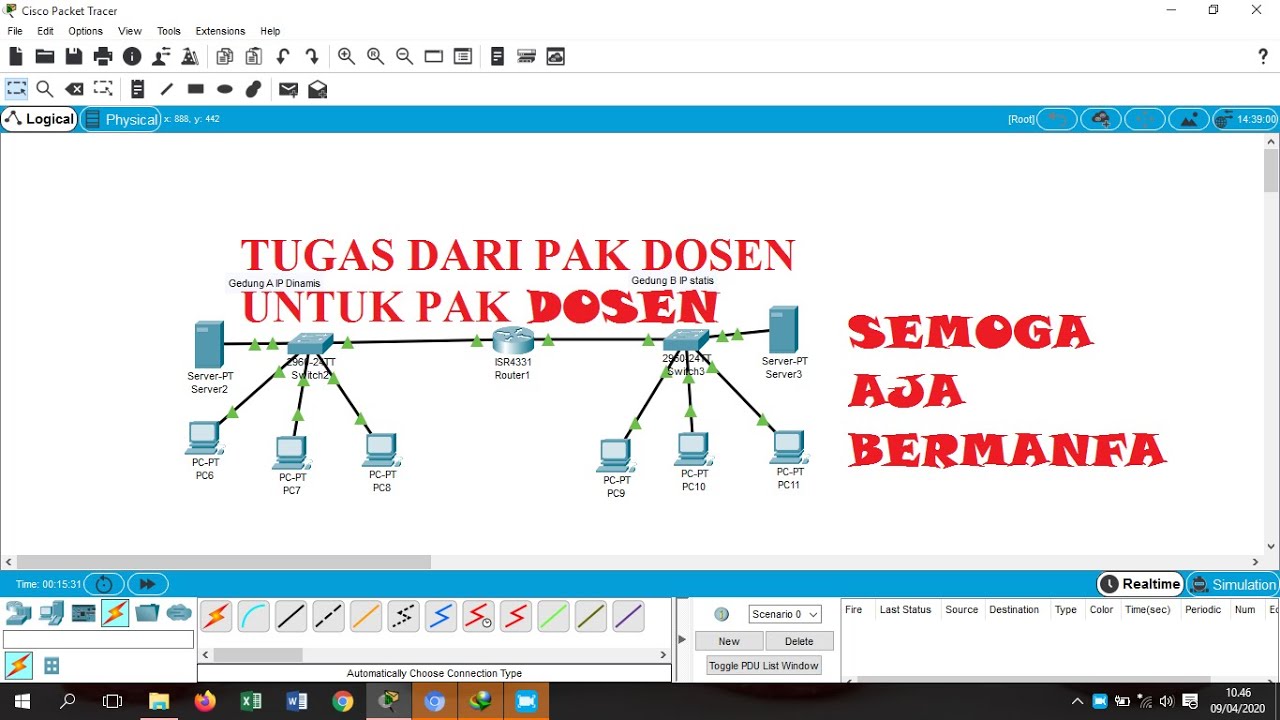Viewport: 1280px width, 720px height.
Task: Pick the orange Fiber cable
Action: (x=366, y=617)
